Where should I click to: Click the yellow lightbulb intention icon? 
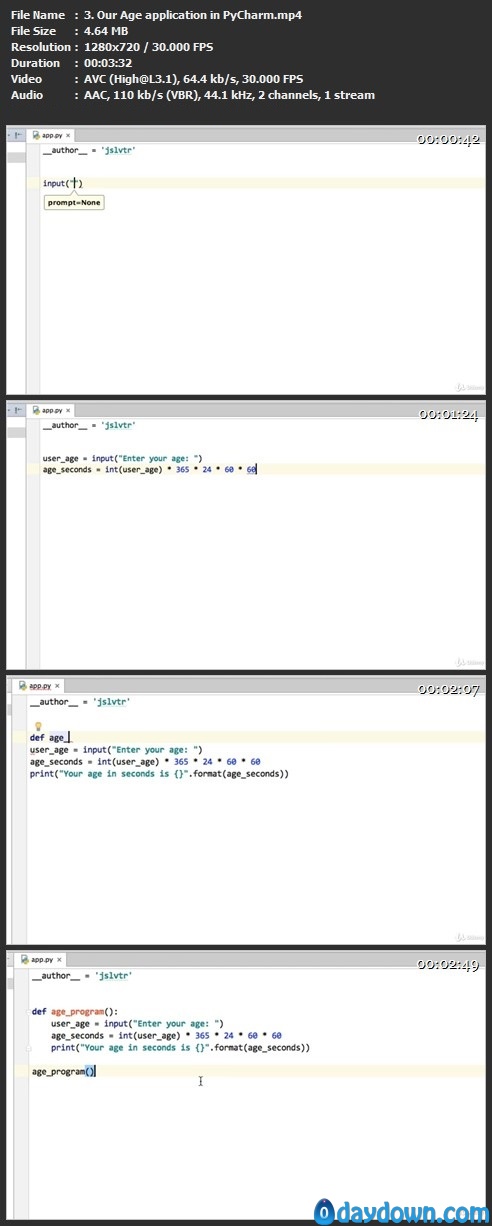(38, 725)
